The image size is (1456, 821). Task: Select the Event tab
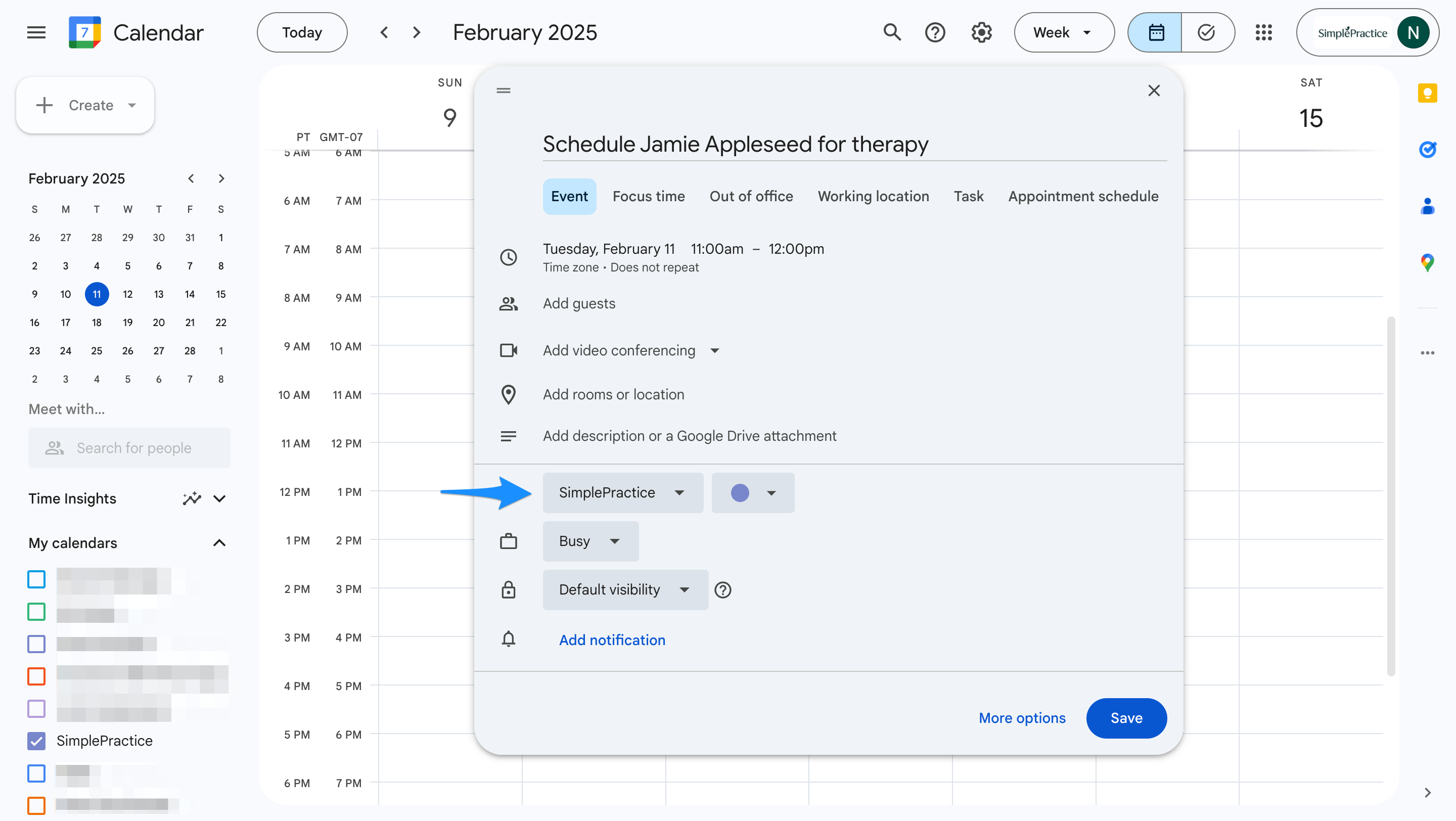(x=569, y=196)
